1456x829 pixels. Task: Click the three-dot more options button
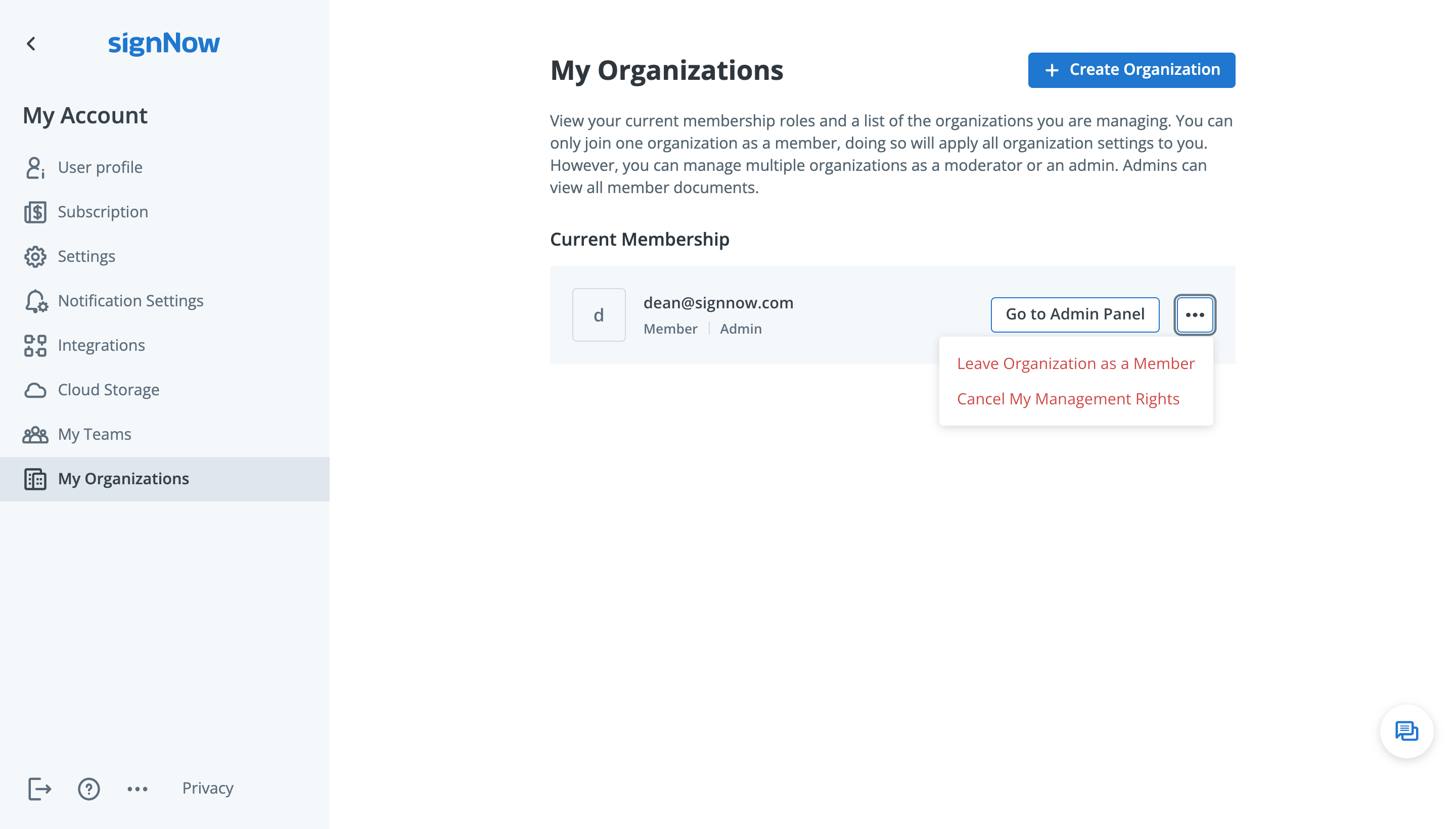[x=1195, y=314]
